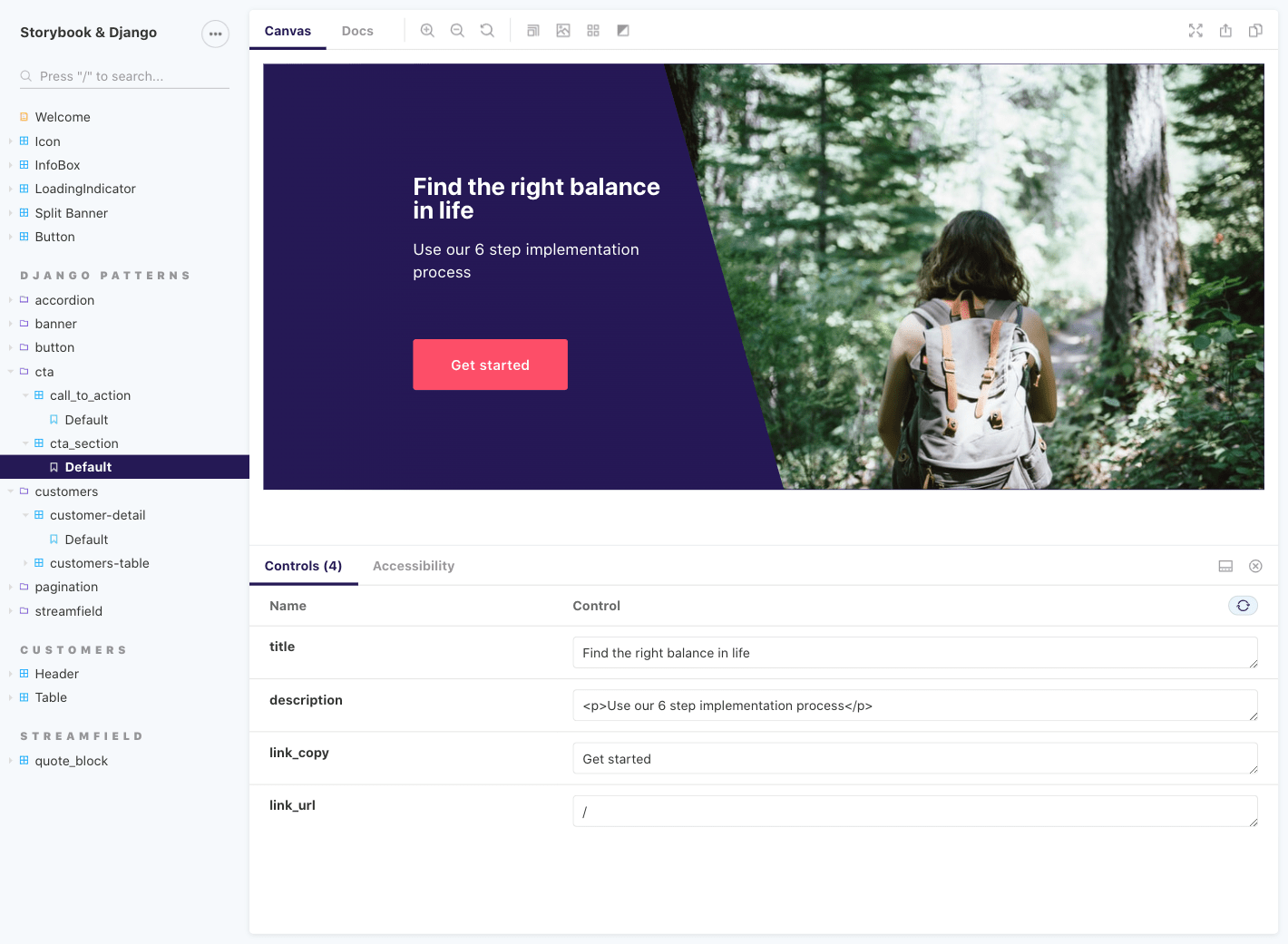Edit the title control field
The image size is (1288, 944).
coord(915,653)
